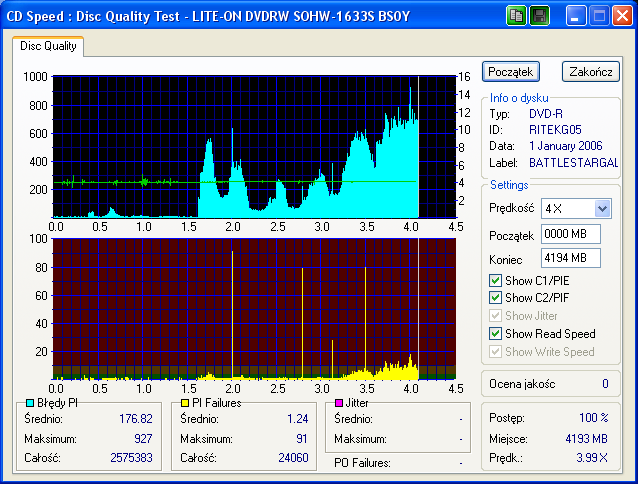The image size is (638, 484).
Task: Click the PO Failures label
Action: coord(362,463)
